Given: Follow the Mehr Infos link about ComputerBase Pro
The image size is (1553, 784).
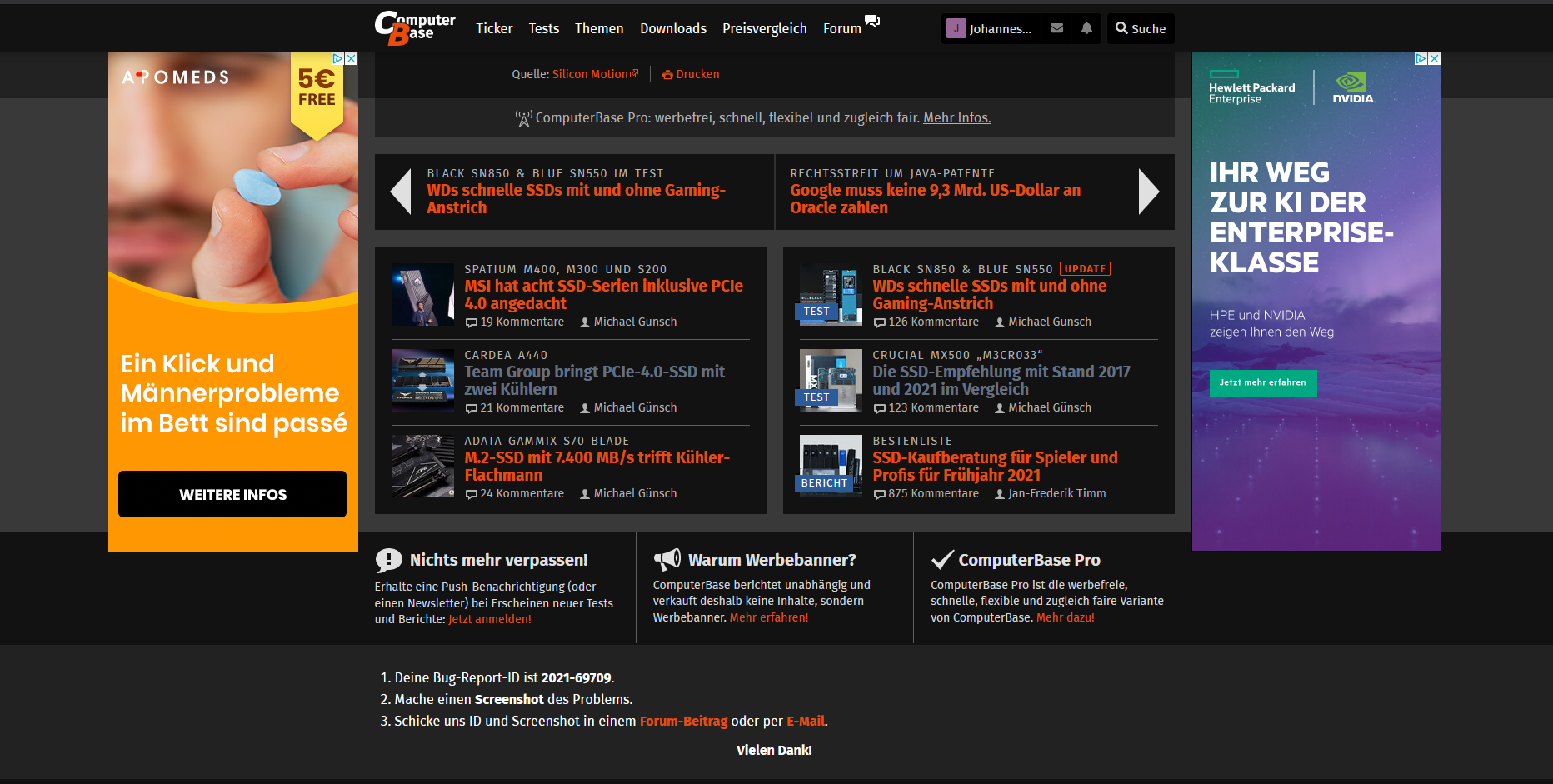Looking at the screenshot, I should [956, 117].
